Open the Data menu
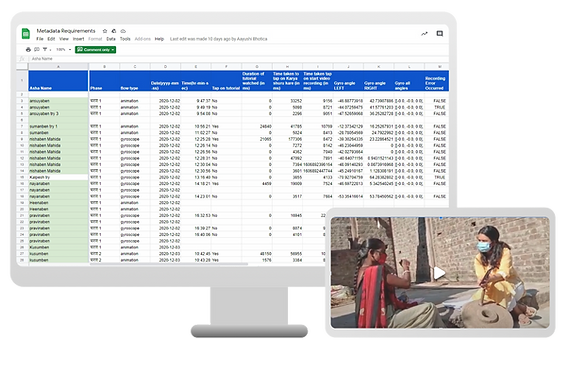569x373 pixels. (111, 39)
